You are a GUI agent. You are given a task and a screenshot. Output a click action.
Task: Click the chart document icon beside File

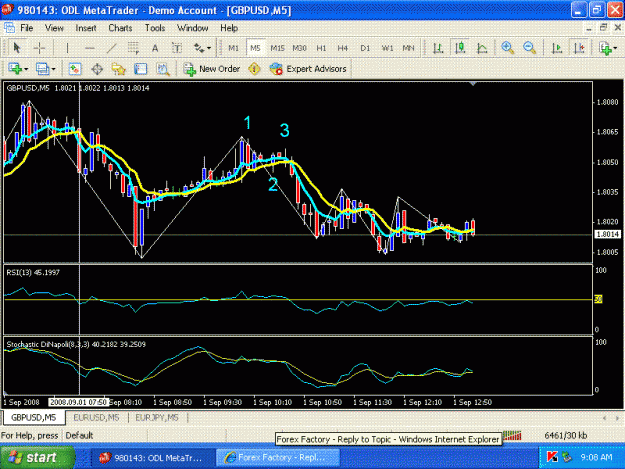pyautogui.click(x=9, y=27)
